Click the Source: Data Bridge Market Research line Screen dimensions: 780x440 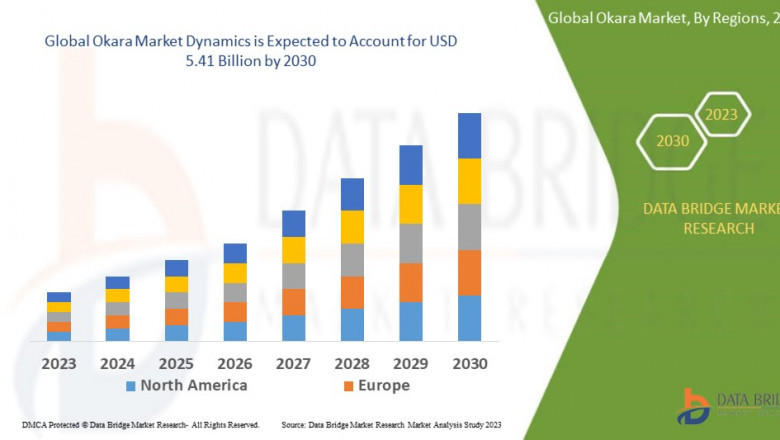[x=391, y=425]
